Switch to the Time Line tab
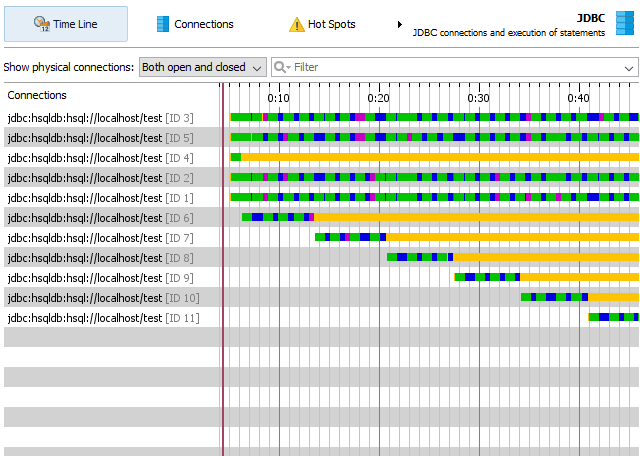 pos(66,24)
